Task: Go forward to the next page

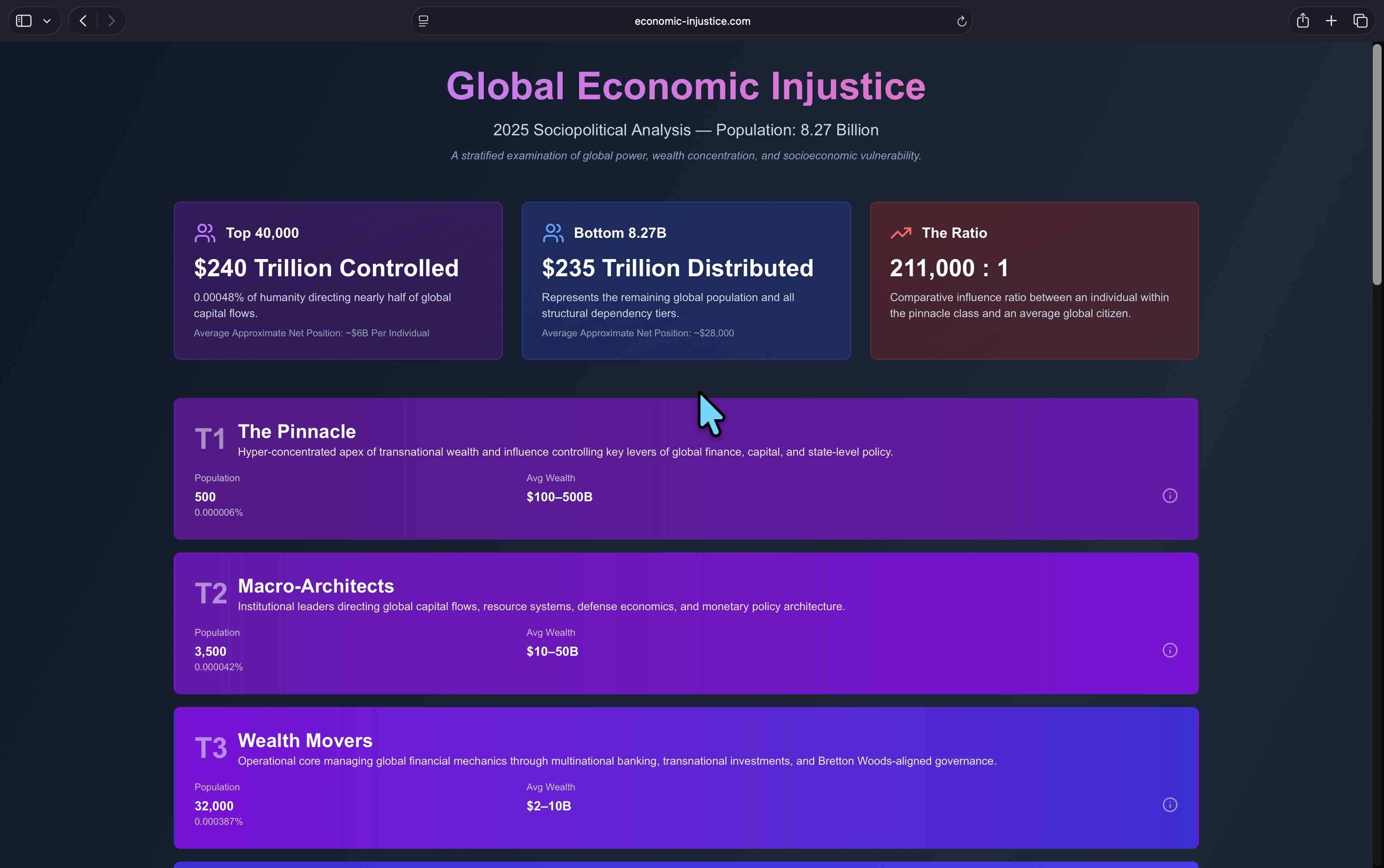Action: [111, 21]
